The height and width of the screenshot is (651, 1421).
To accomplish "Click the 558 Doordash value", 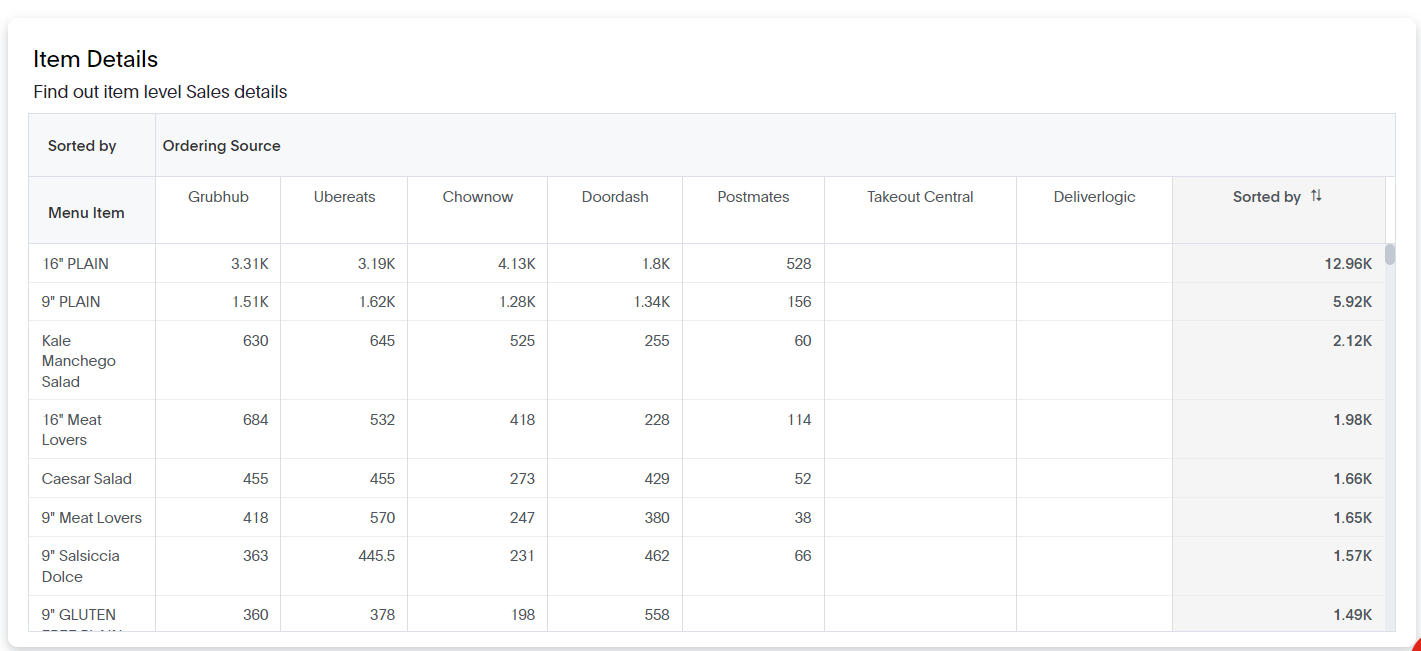I will 657,615.
